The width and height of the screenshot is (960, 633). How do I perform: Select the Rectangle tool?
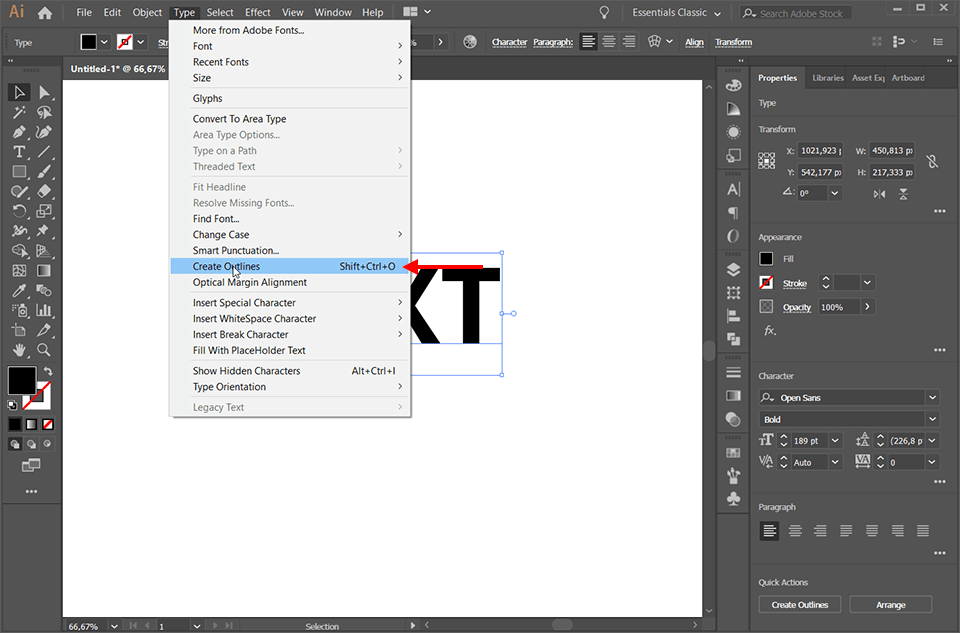18,171
